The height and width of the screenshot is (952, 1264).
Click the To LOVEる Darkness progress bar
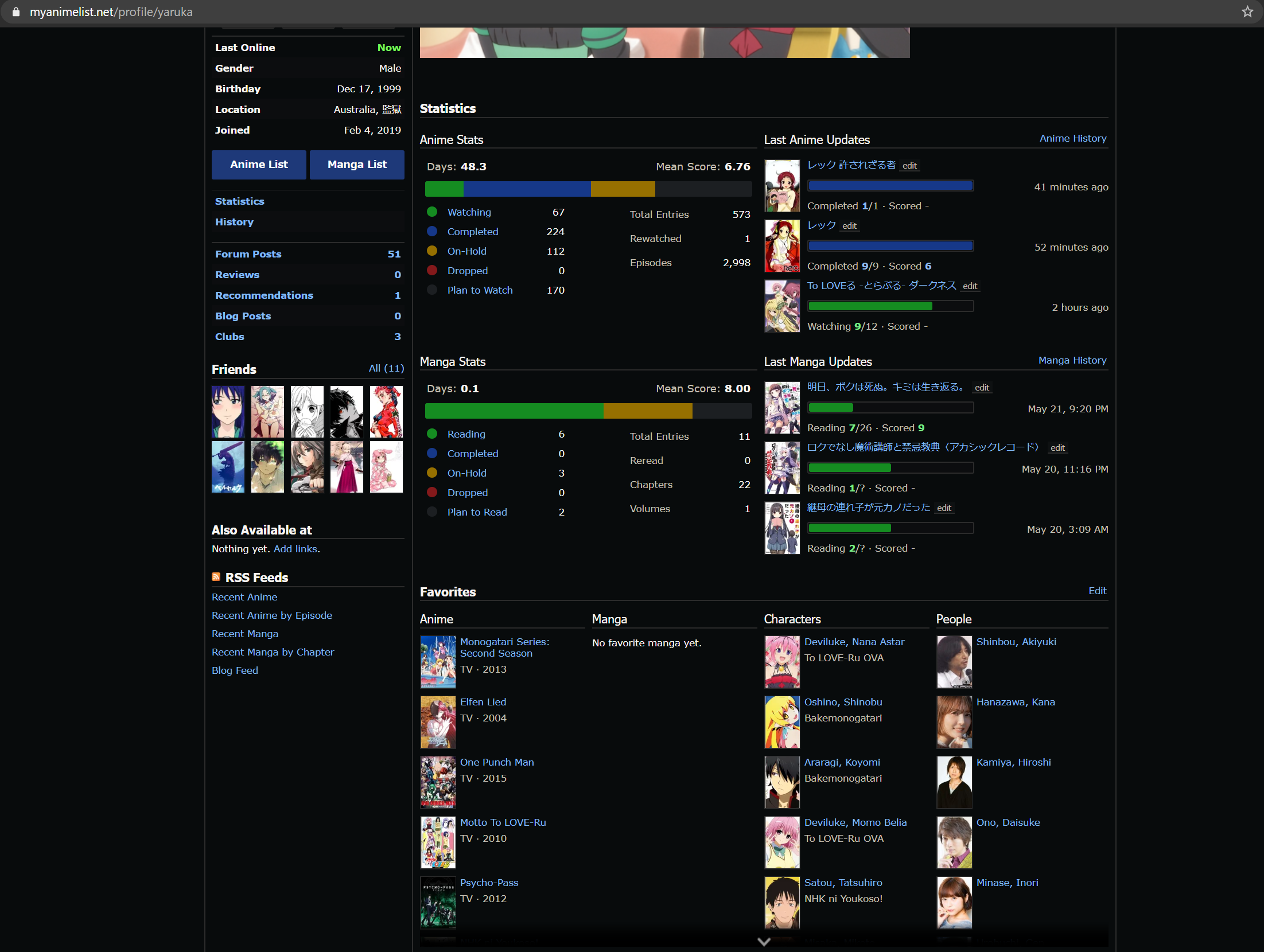(x=890, y=306)
